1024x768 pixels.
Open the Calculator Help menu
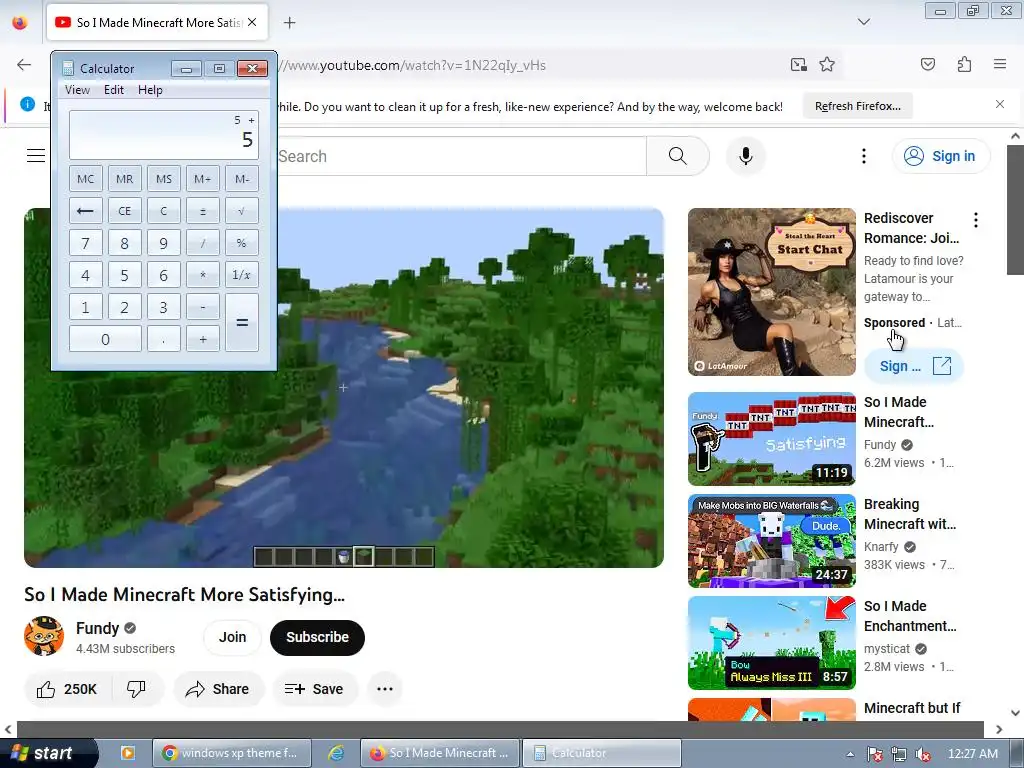click(150, 90)
